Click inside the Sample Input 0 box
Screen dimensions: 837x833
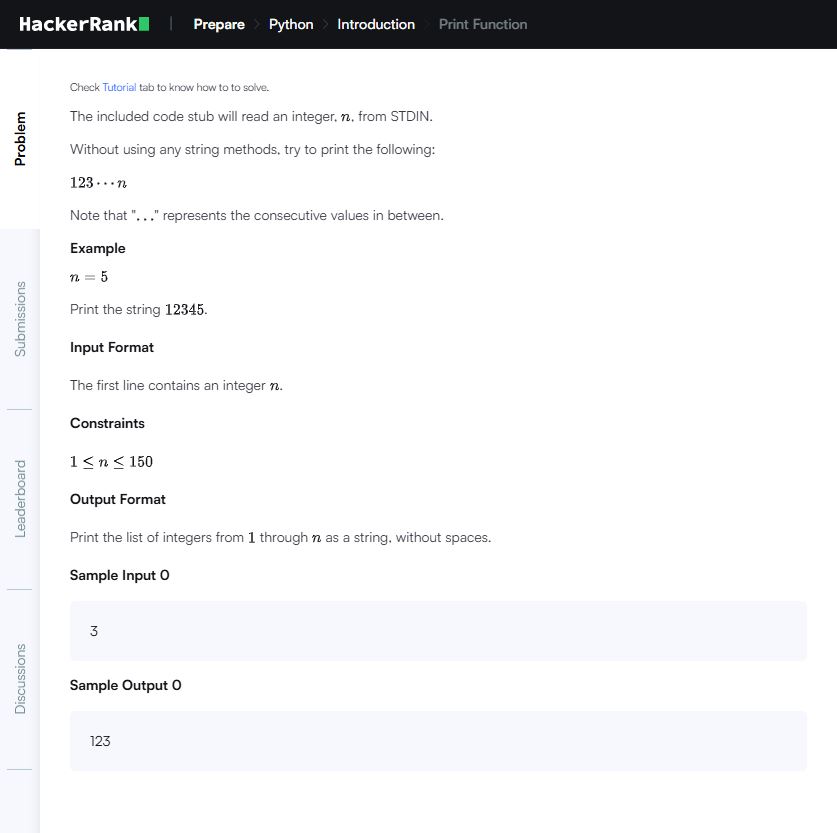[438, 631]
